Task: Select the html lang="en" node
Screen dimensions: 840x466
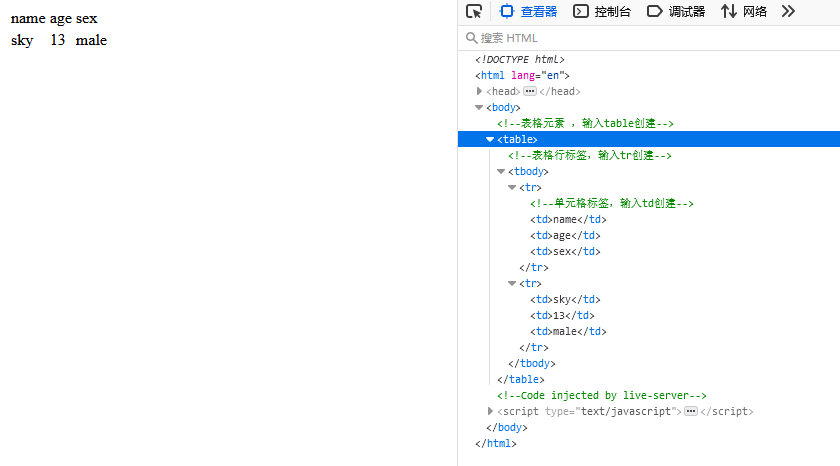Action: (522, 76)
